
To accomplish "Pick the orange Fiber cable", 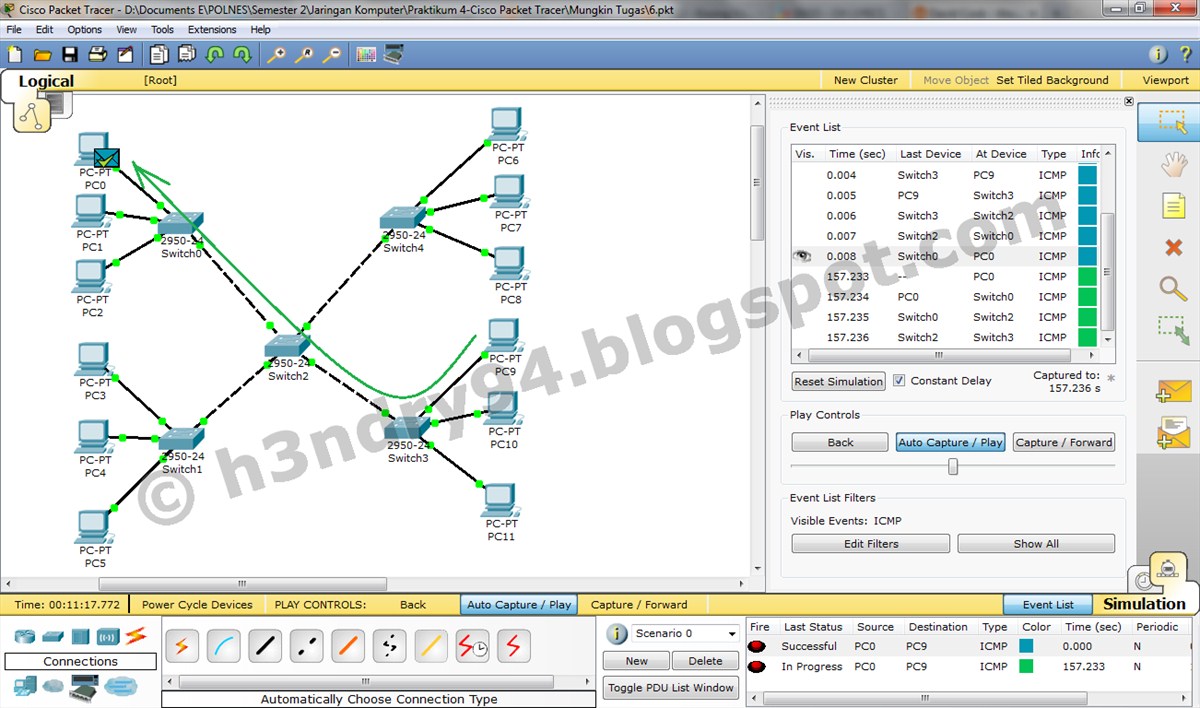I will 348,647.
